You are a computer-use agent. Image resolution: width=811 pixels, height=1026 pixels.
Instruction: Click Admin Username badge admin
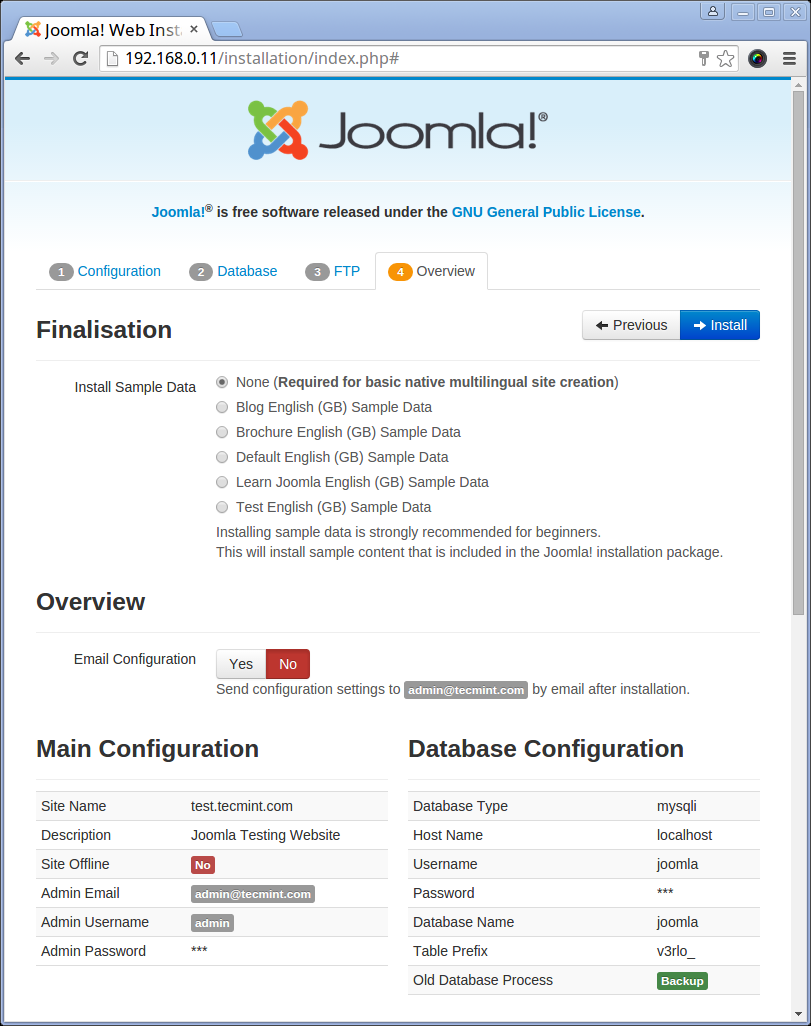tap(212, 923)
